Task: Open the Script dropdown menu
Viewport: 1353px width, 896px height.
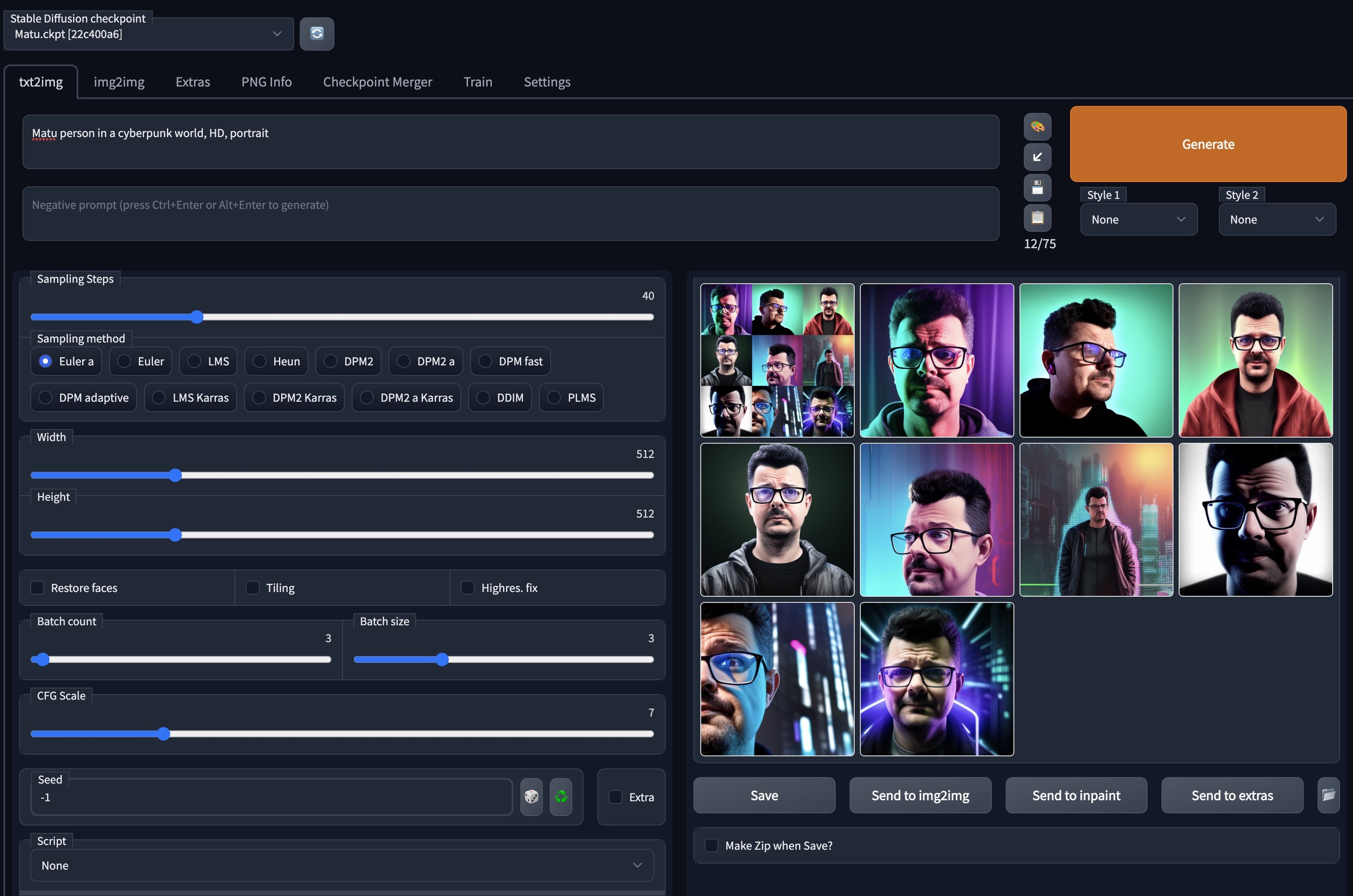Action: (341, 865)
